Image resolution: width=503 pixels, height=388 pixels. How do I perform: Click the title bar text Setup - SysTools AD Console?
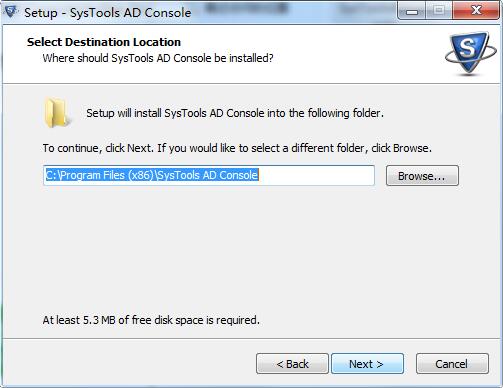pos(107,13)
